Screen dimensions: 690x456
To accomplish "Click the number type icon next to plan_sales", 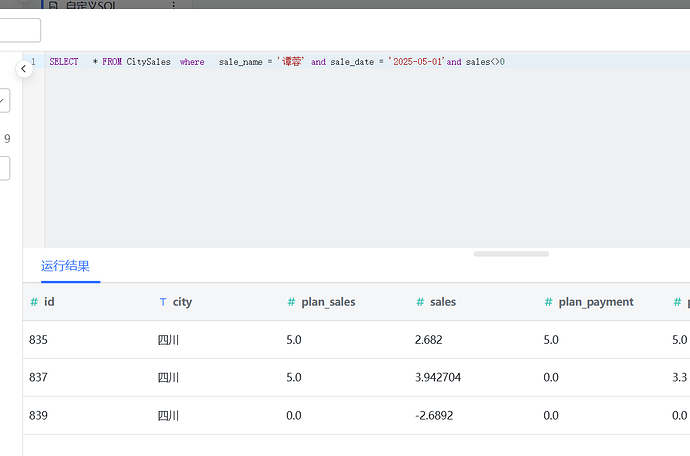I will [291, 302].
